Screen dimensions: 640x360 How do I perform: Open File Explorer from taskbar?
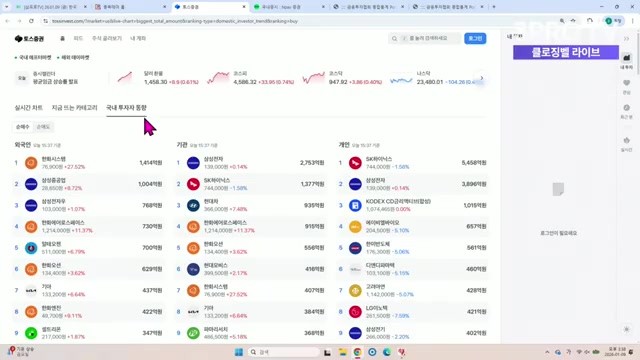342,352
